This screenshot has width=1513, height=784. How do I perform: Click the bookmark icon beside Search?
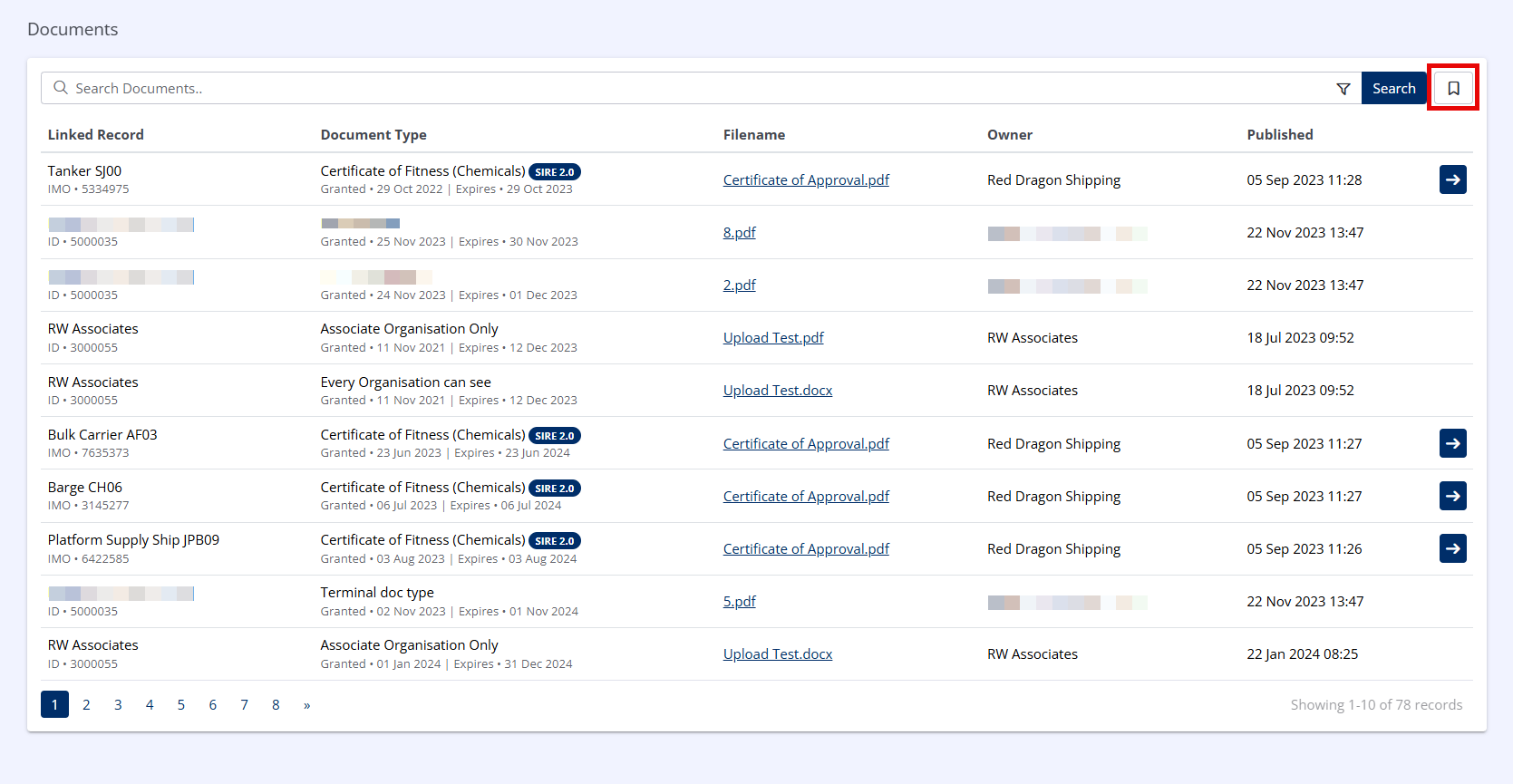[x=1453, y=88]
